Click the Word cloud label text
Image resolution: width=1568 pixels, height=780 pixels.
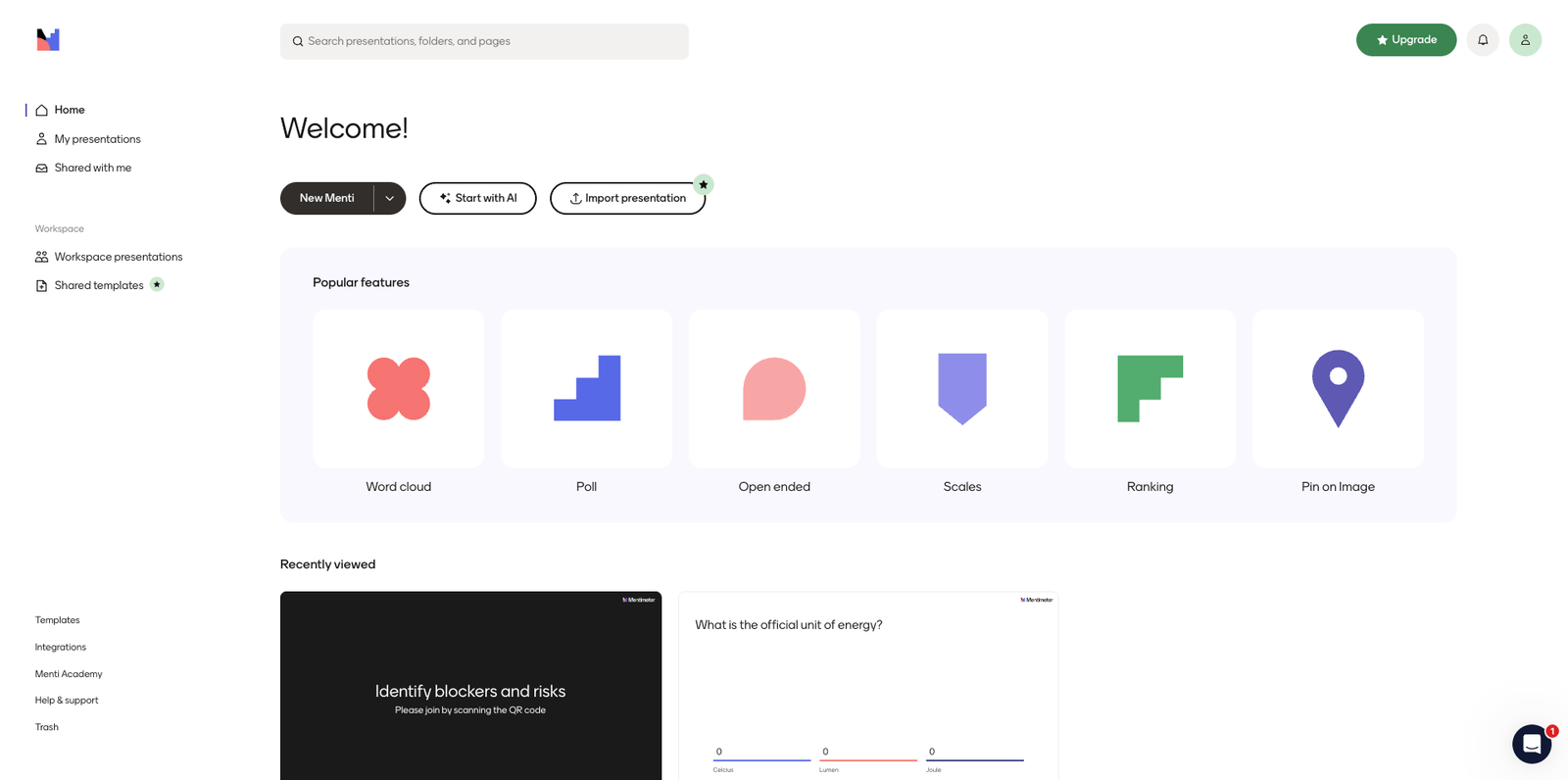(x=399, y=487)
